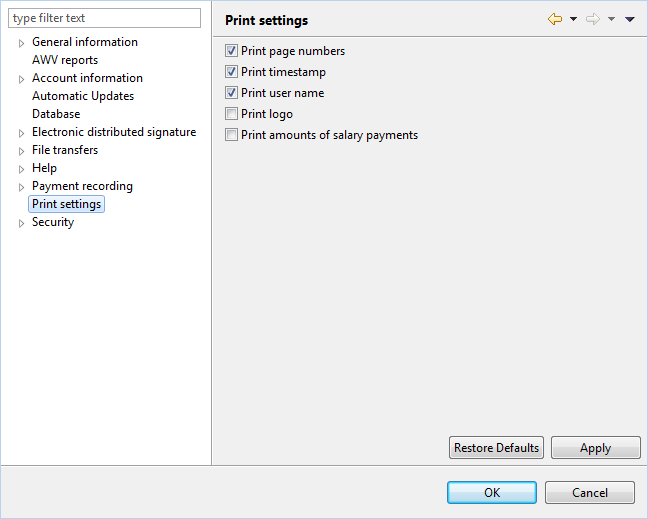Click the greyed forward navigation arrow

[593, 19]
